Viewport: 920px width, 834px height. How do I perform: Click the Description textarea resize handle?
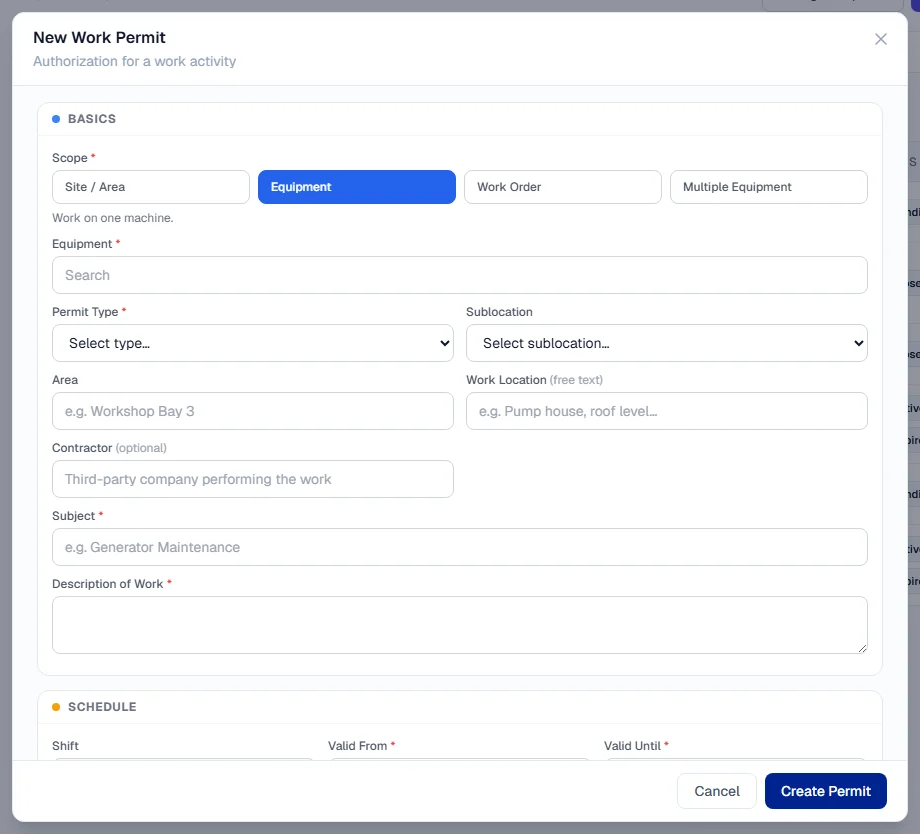[x=862, y=648]
